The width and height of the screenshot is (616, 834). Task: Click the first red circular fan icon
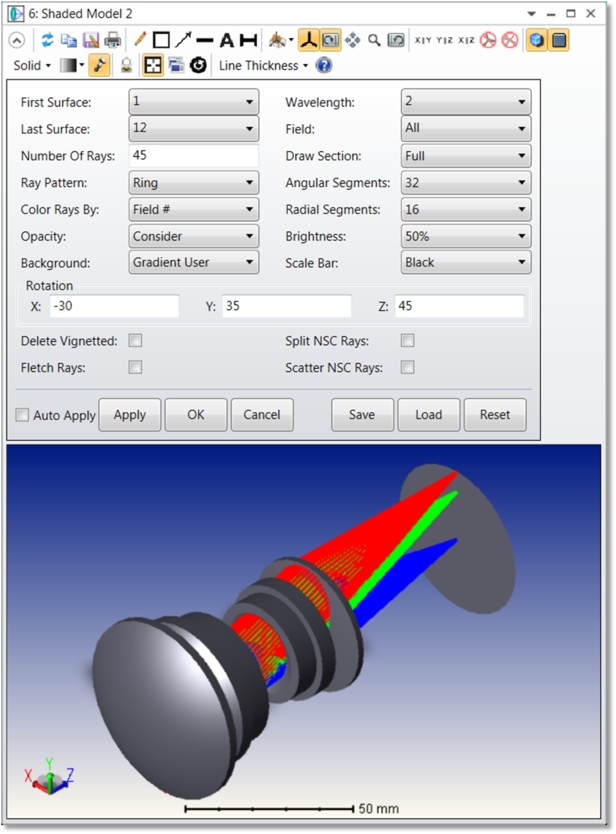click(x=488, y=40)
